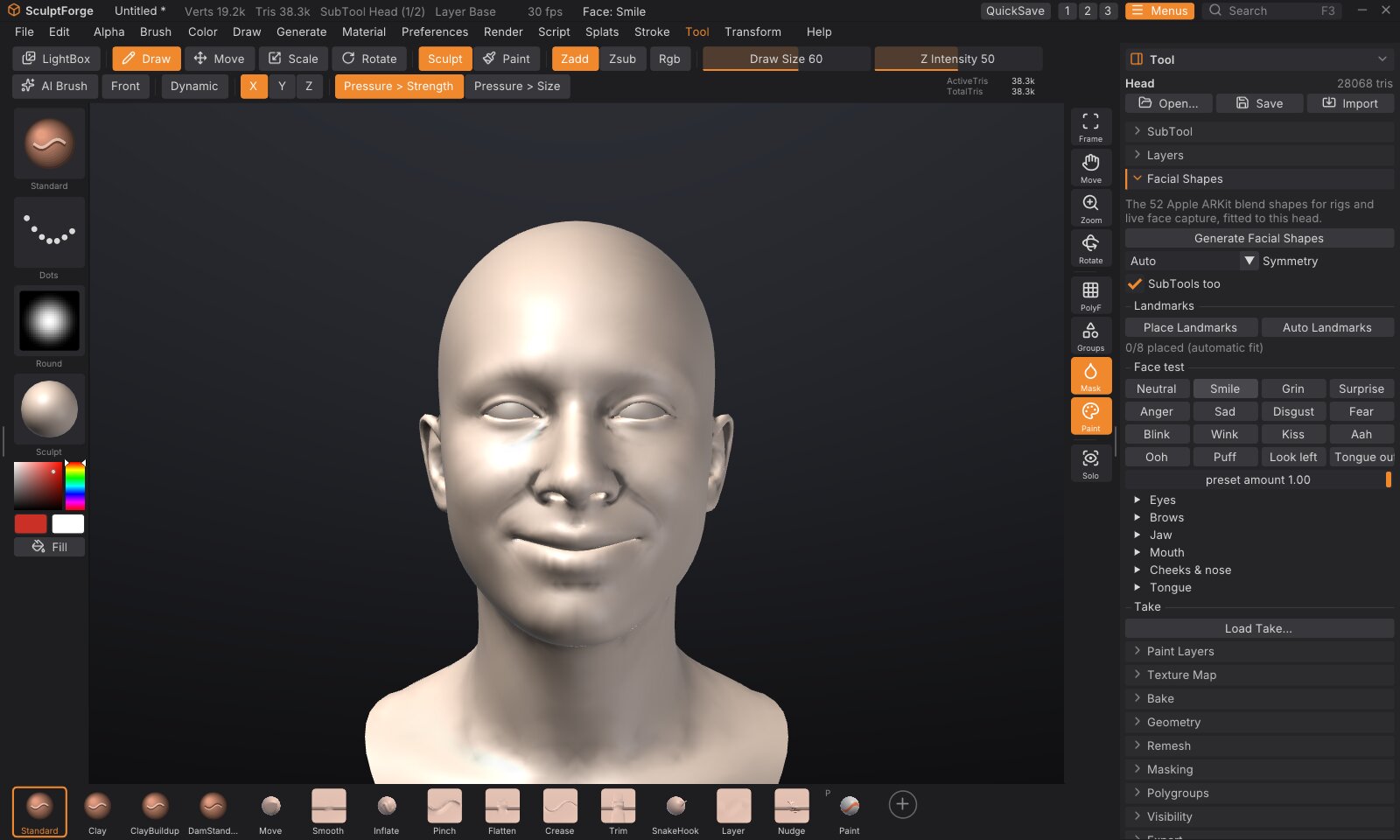Collapse the Facial Shapes section

1259,178
